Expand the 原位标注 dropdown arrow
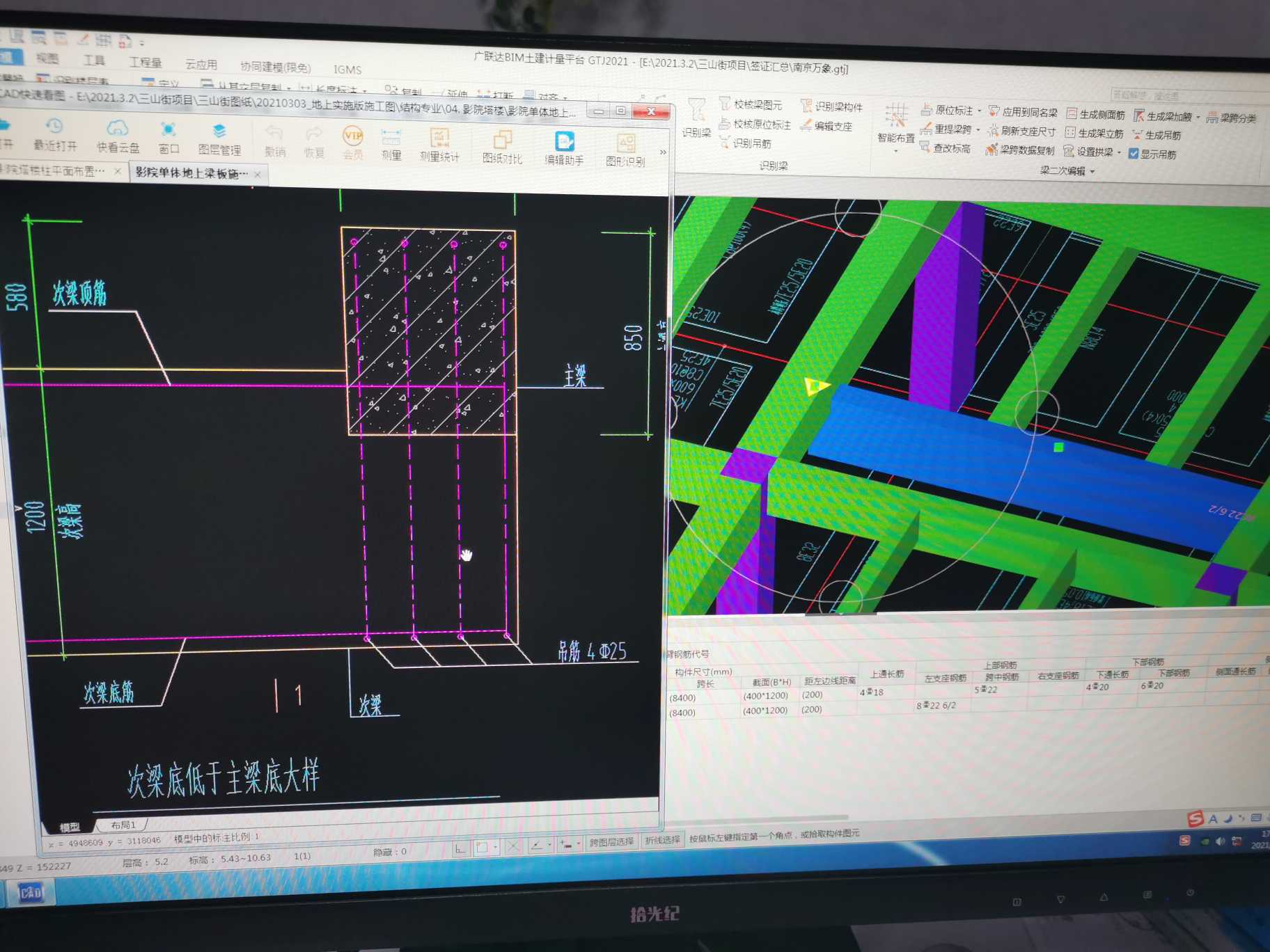The width and height of the screenshot is (1270, 952). coord(980,111)
